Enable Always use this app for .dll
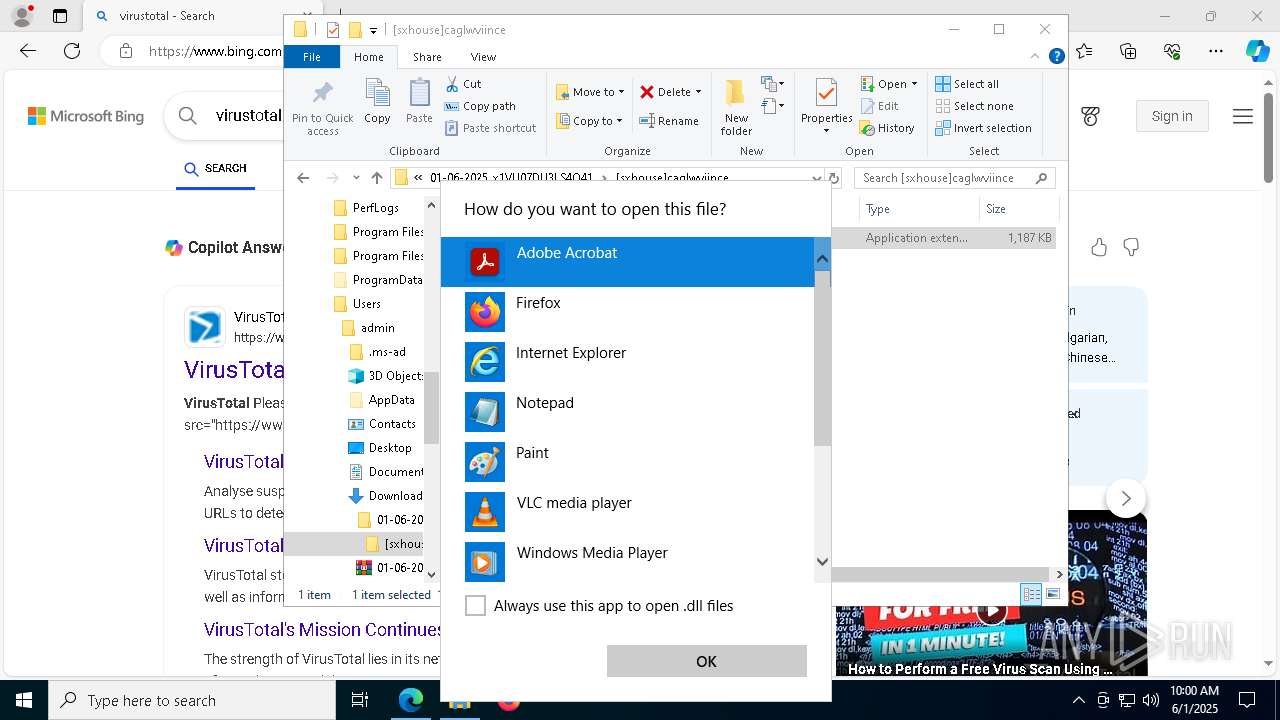The height and width of the screenshot is (720, 1280). coord(476,606)
